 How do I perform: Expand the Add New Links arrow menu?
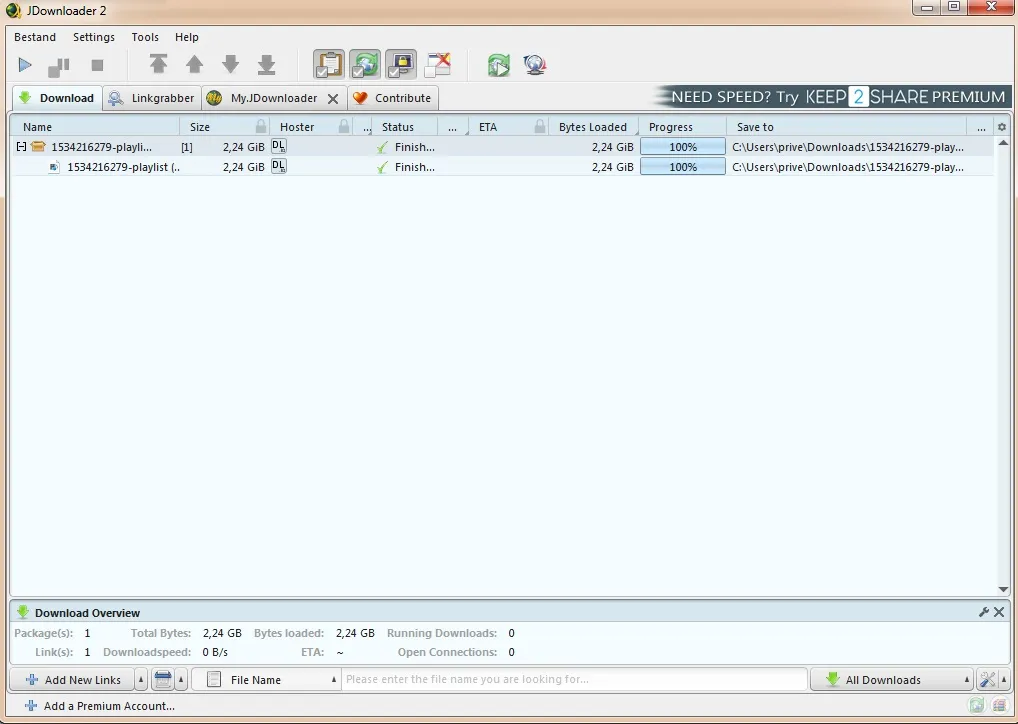(141, 679)
